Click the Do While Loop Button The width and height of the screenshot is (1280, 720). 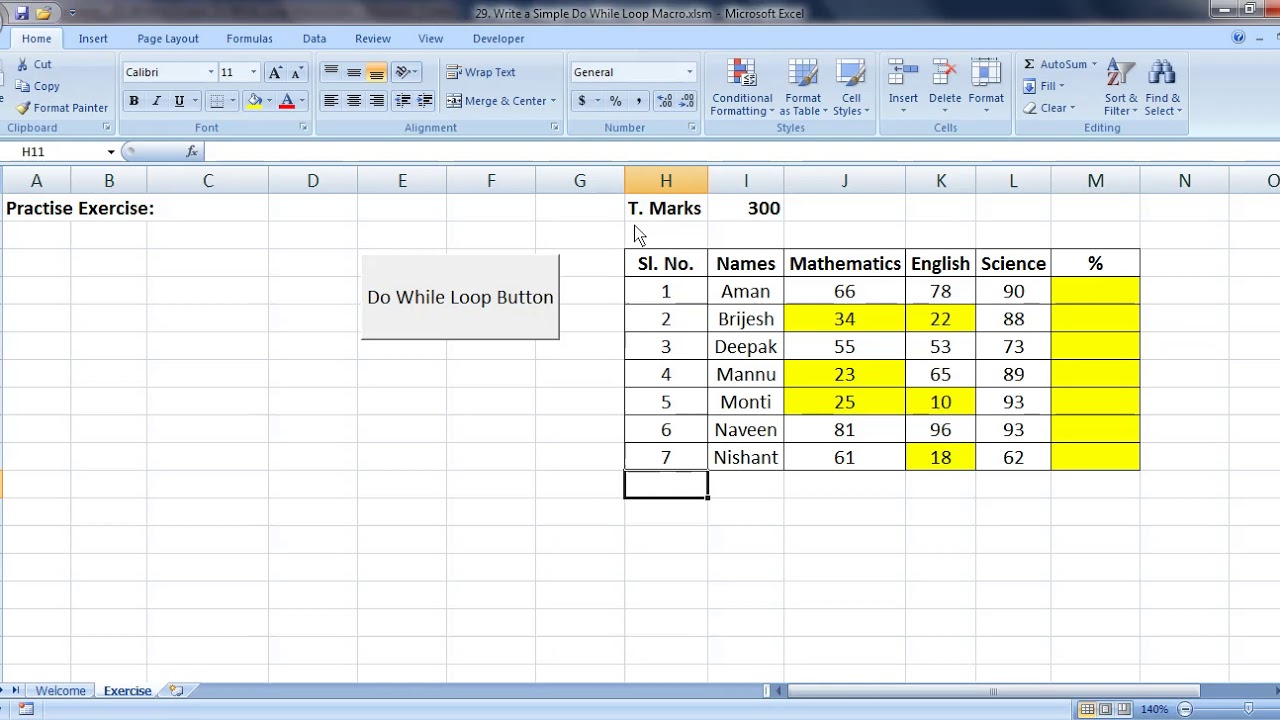point(460,297)
